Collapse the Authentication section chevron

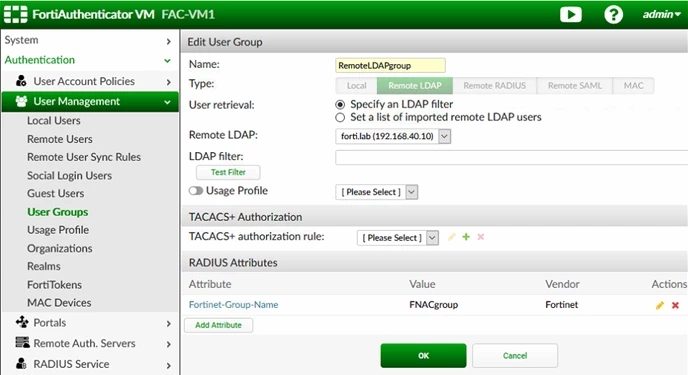click(168, 61)
